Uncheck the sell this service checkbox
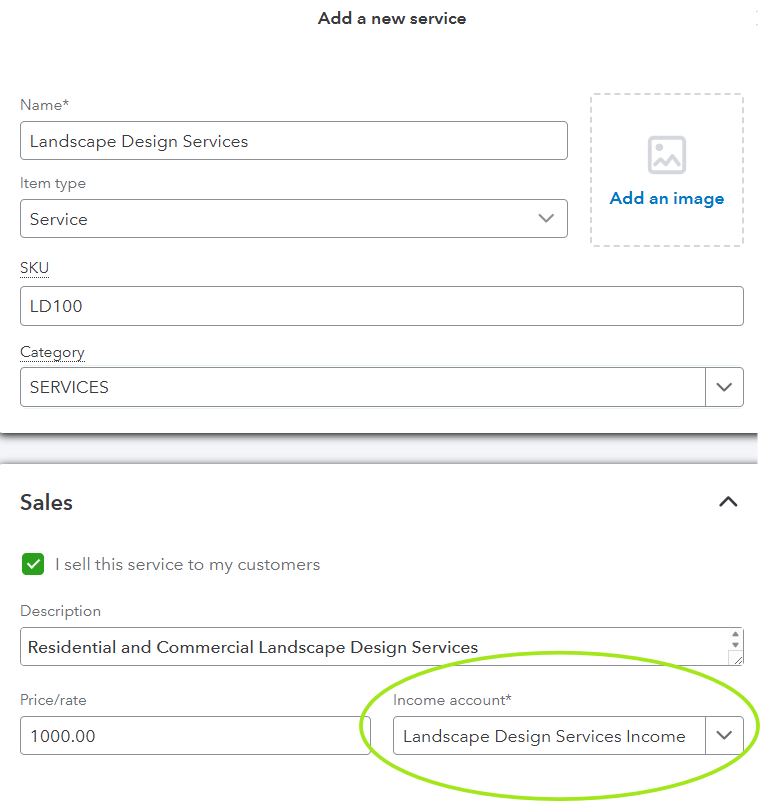 tap(34, 565)
